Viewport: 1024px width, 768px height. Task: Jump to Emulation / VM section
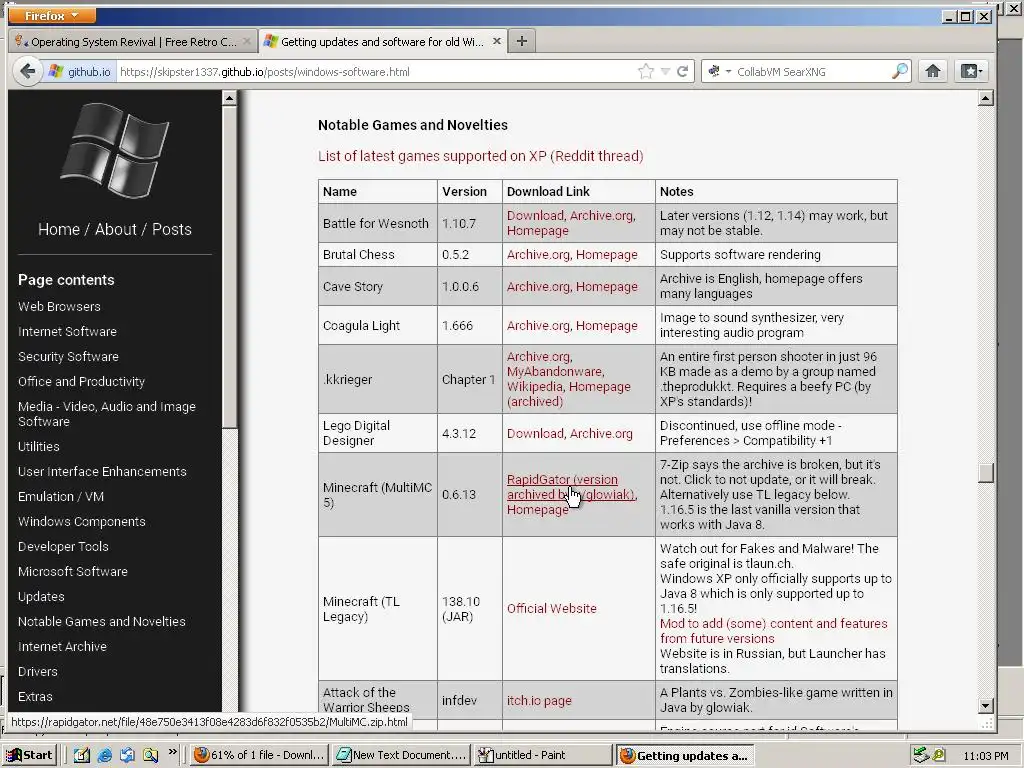click(x=61, y=496)
